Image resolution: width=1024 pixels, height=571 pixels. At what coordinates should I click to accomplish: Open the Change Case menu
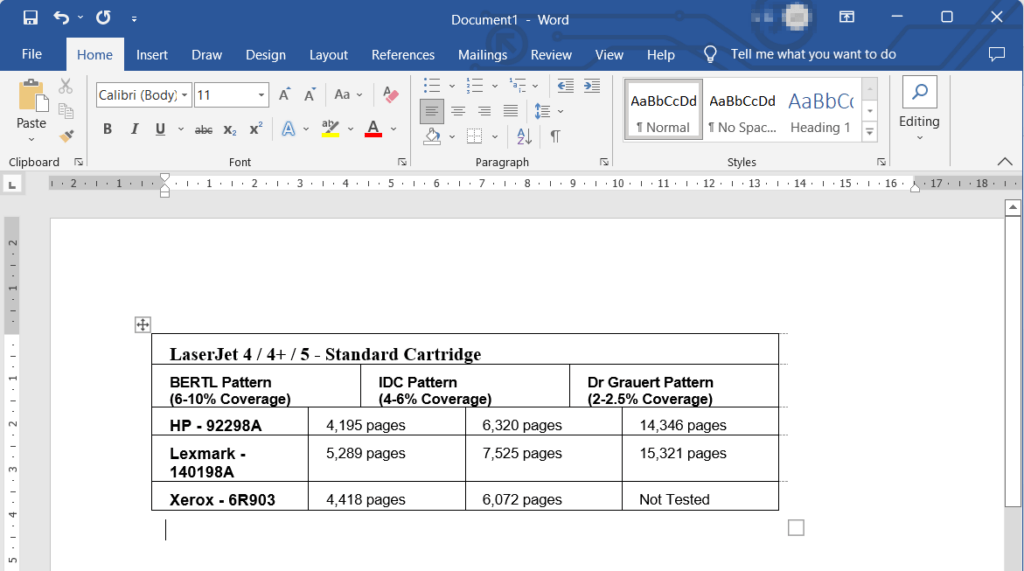[347, 95]
